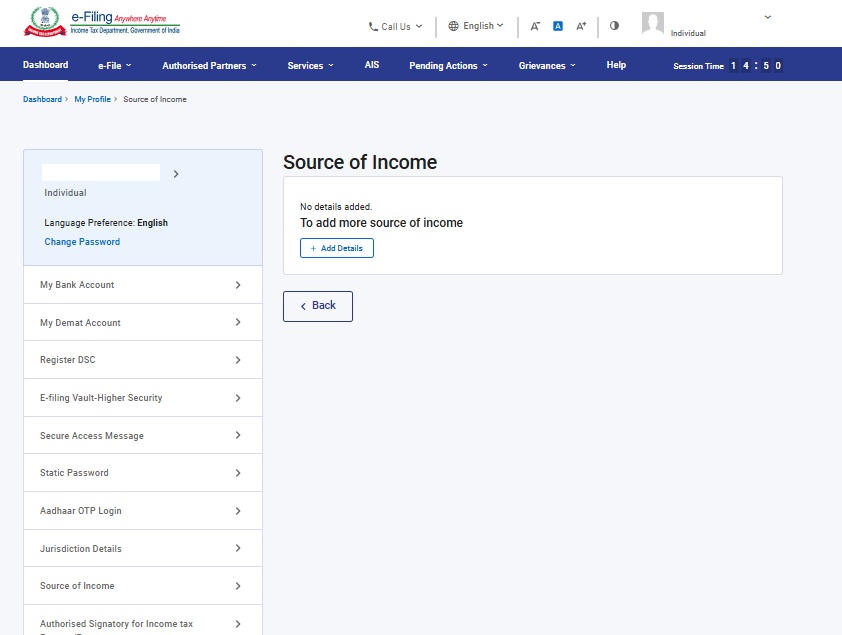Go to the Dashboard menu tab

(46, 65)
